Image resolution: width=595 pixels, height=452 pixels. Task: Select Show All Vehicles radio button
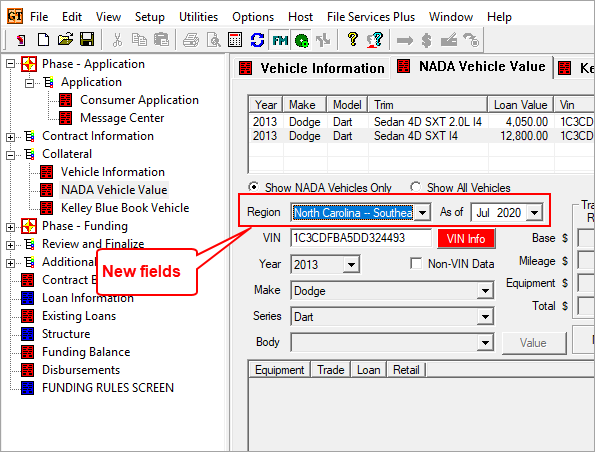416,187
